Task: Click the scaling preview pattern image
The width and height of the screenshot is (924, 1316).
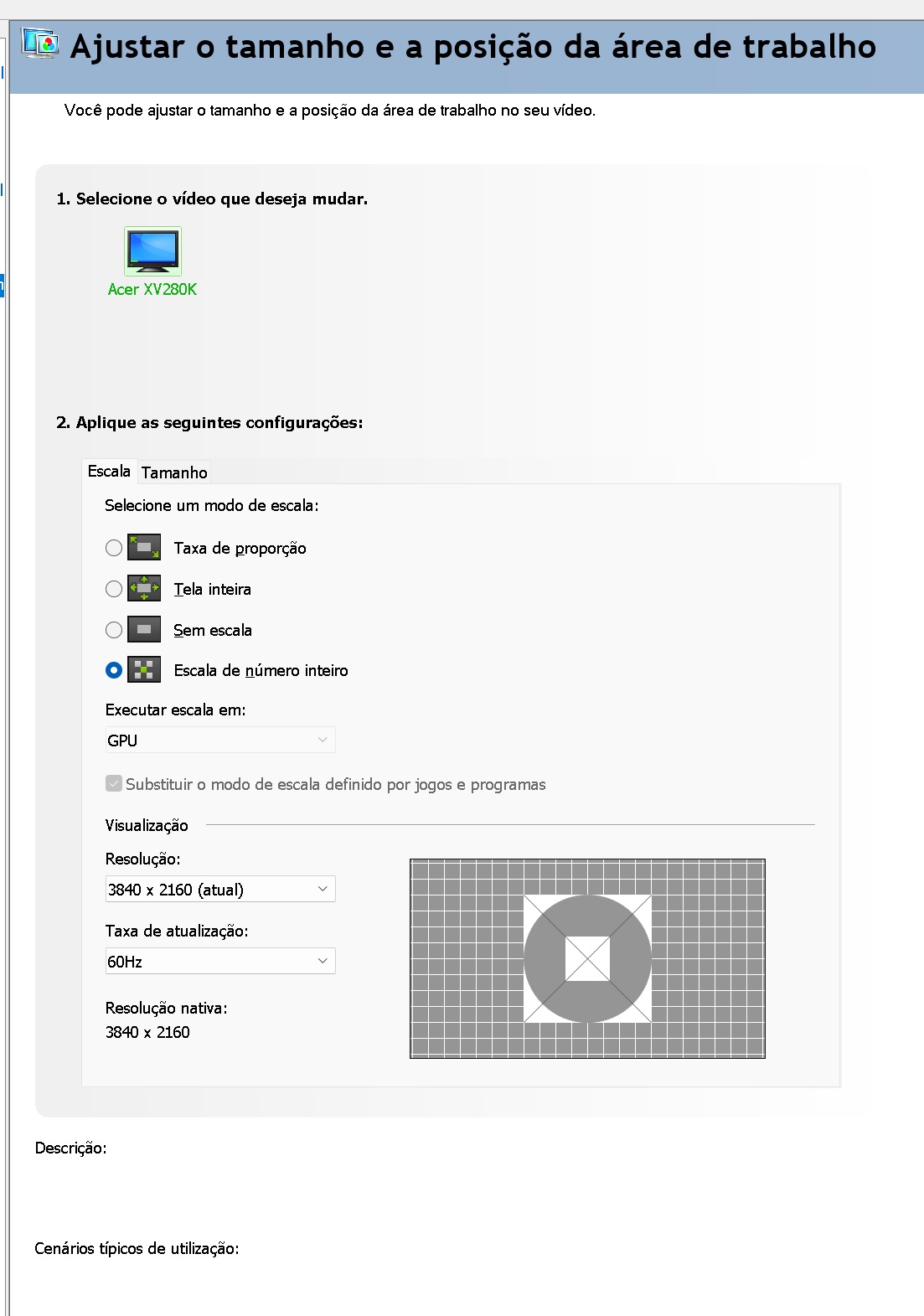Action: point(587,958)
